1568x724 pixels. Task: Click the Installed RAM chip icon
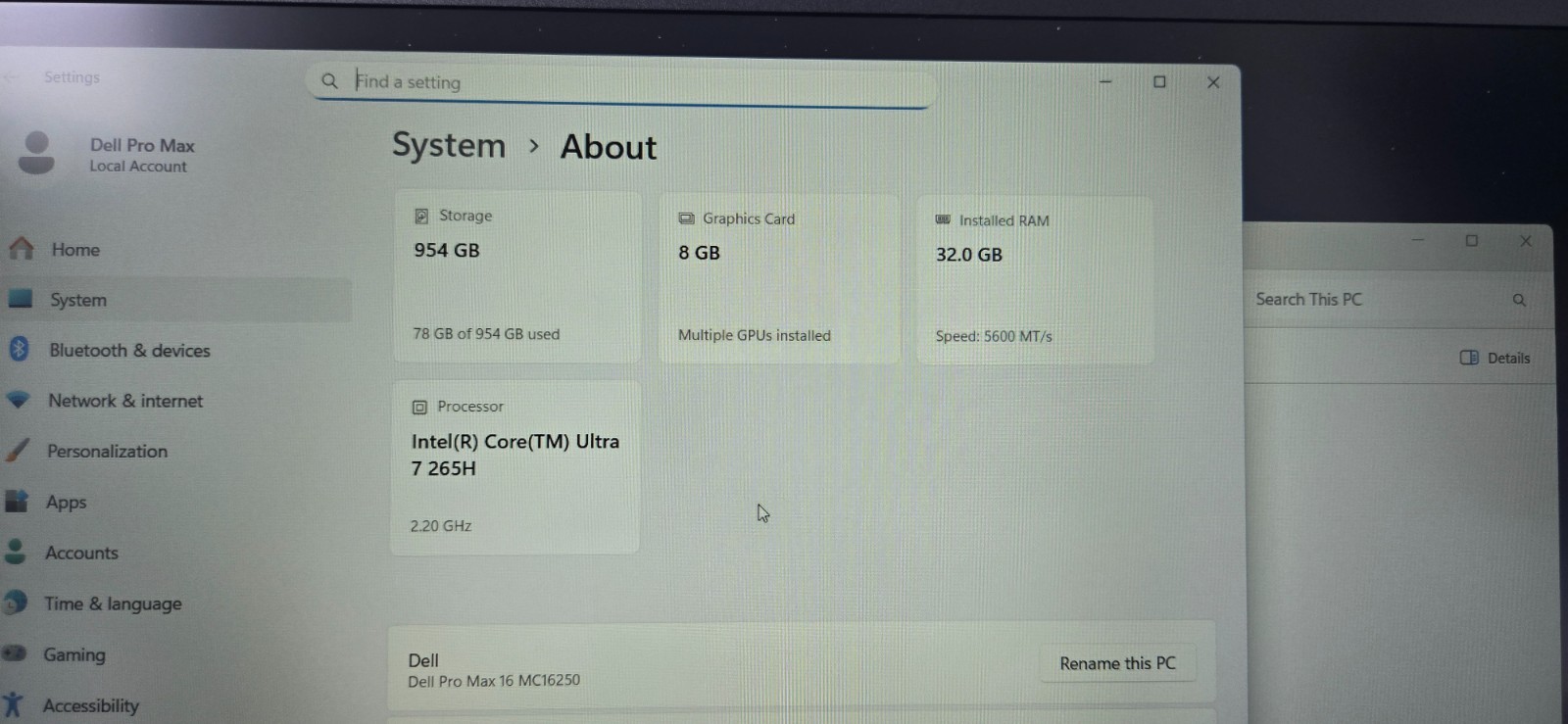click(943, 219)
